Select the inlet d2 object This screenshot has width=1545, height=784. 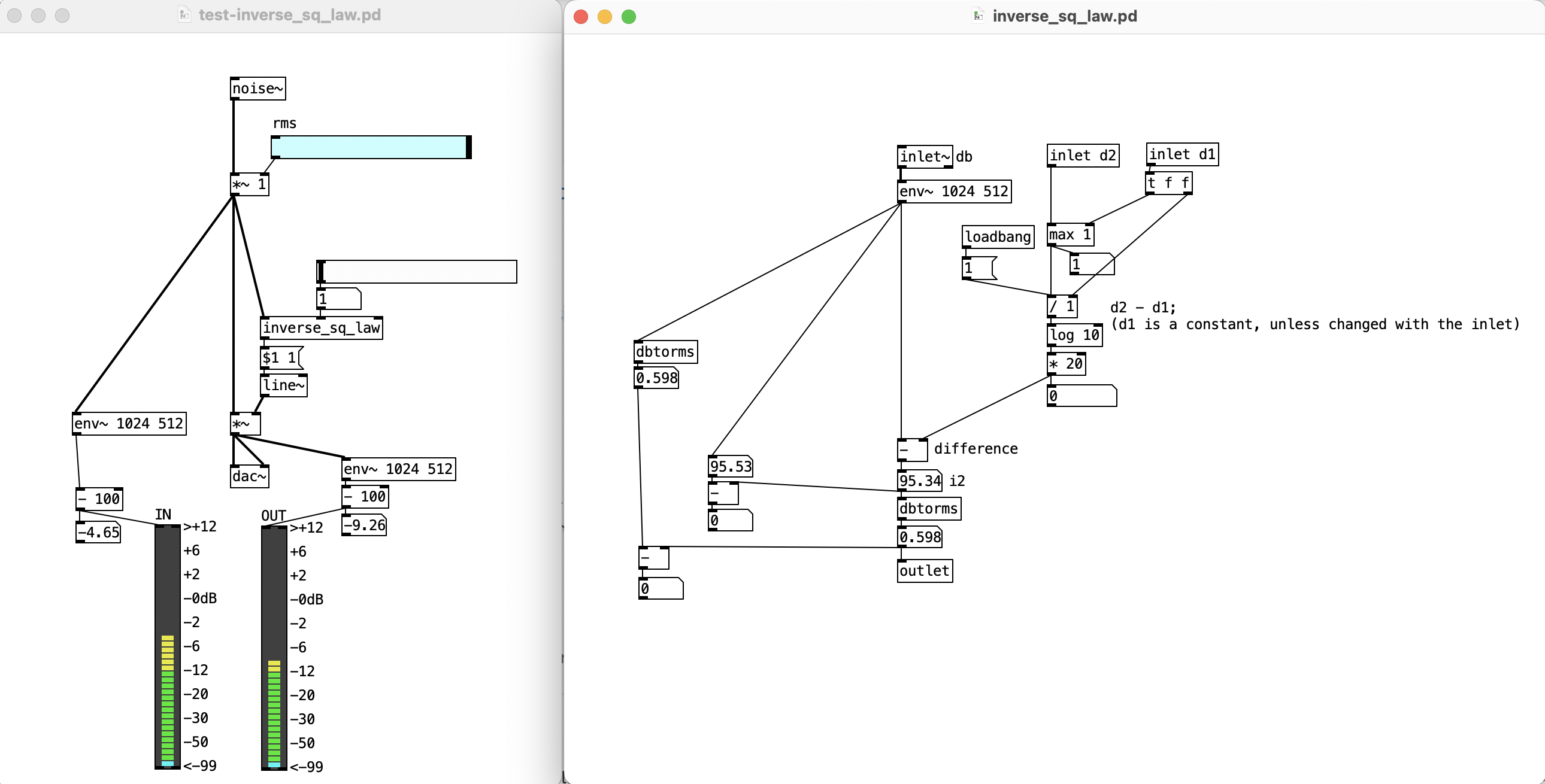[1083, 155]
